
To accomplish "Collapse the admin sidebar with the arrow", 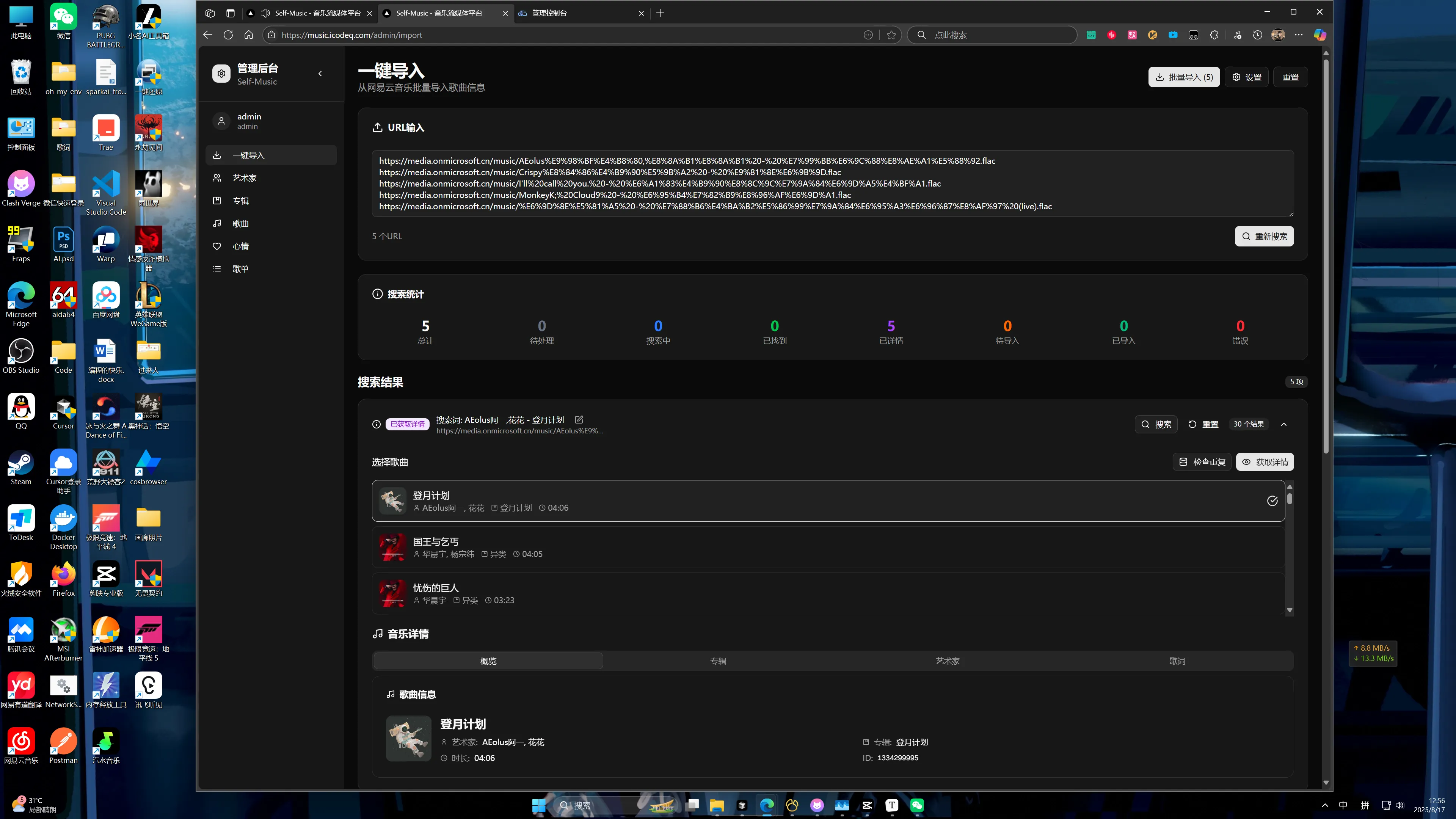I will pos(320,74).
